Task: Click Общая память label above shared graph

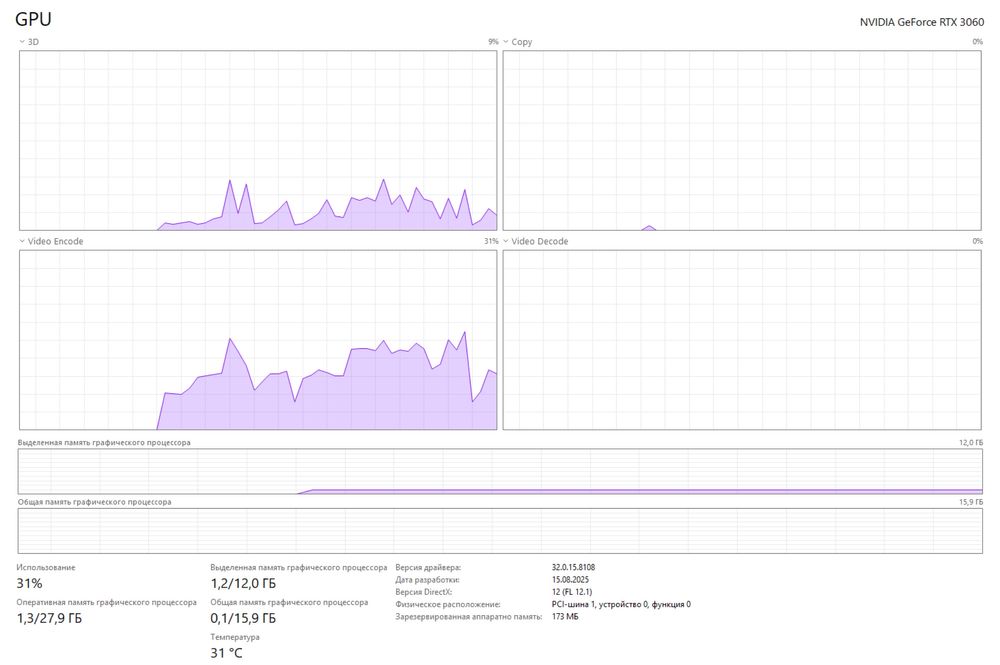Action: tap(94, 502)
